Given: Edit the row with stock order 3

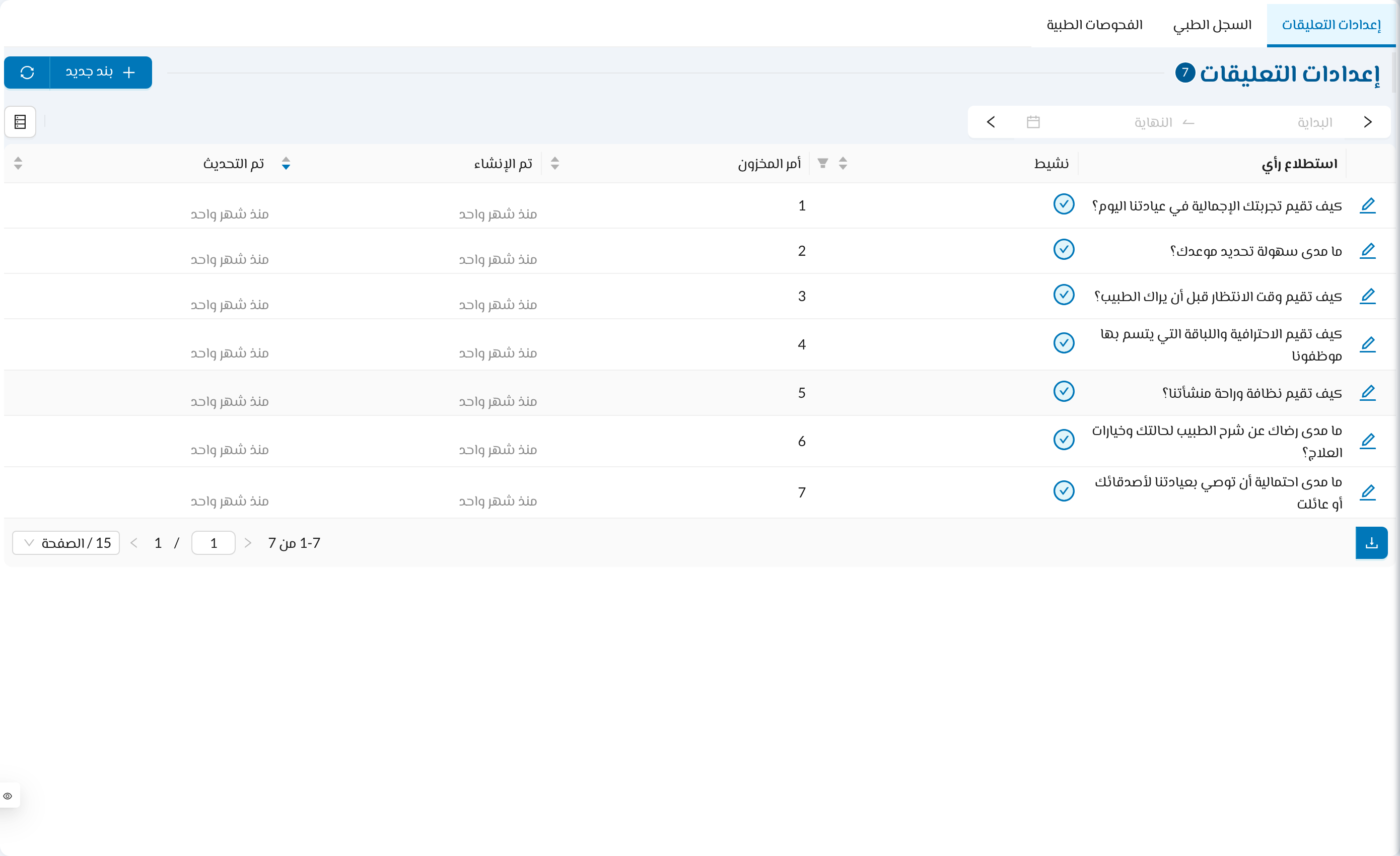Looking at the screenshot, I should 1368,296.
